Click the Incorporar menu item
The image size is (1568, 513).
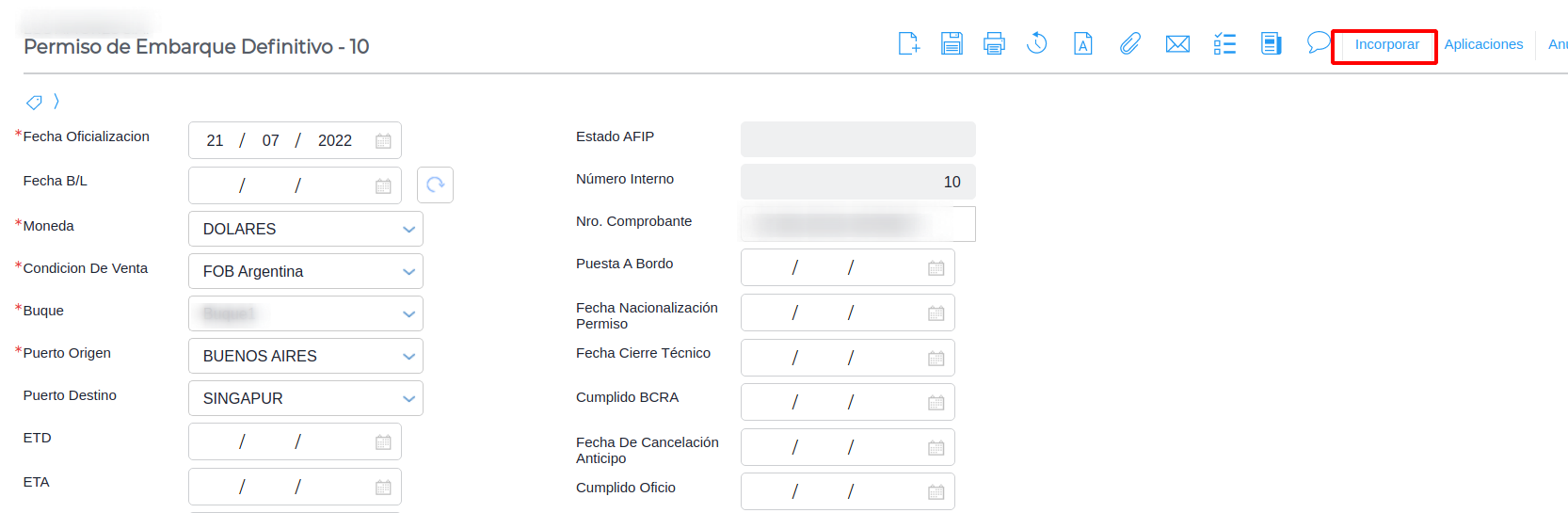coord(1386,44)
